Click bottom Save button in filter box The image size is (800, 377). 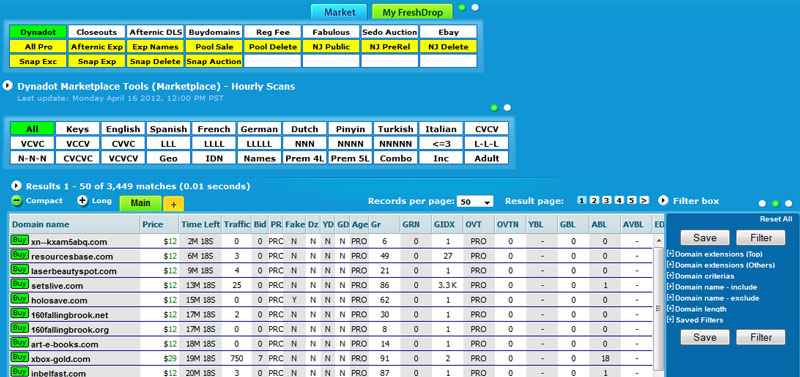pos(705,337)
